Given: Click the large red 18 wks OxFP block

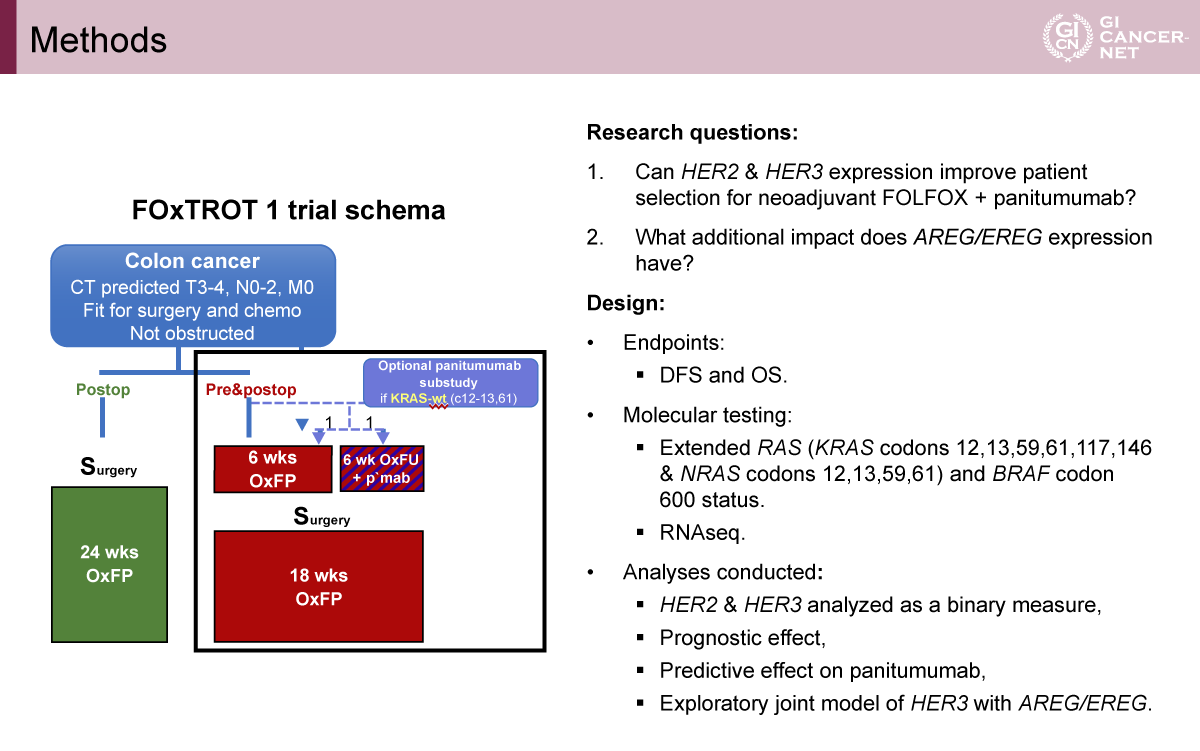Looking at the screenshot, I should pos(318,587).
